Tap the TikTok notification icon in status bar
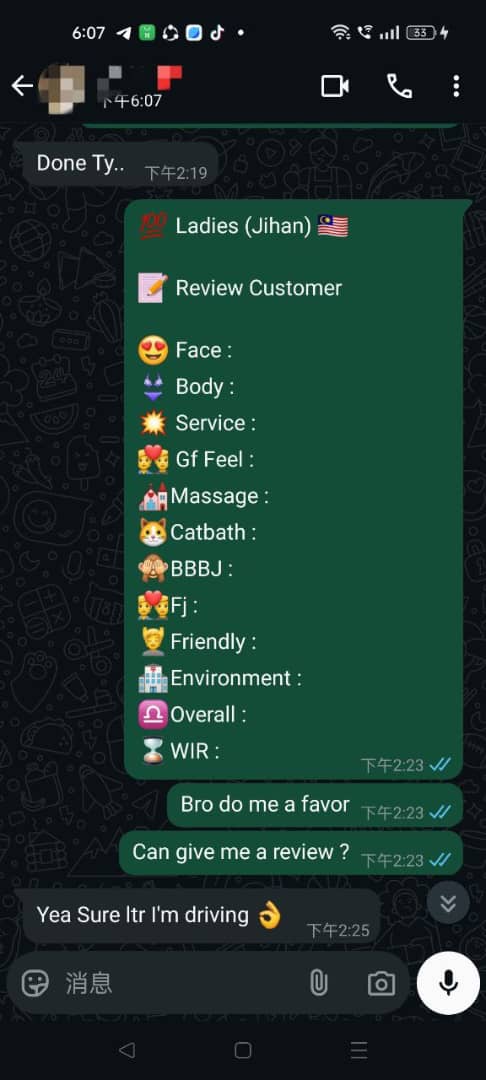 (x=218, y=32)
